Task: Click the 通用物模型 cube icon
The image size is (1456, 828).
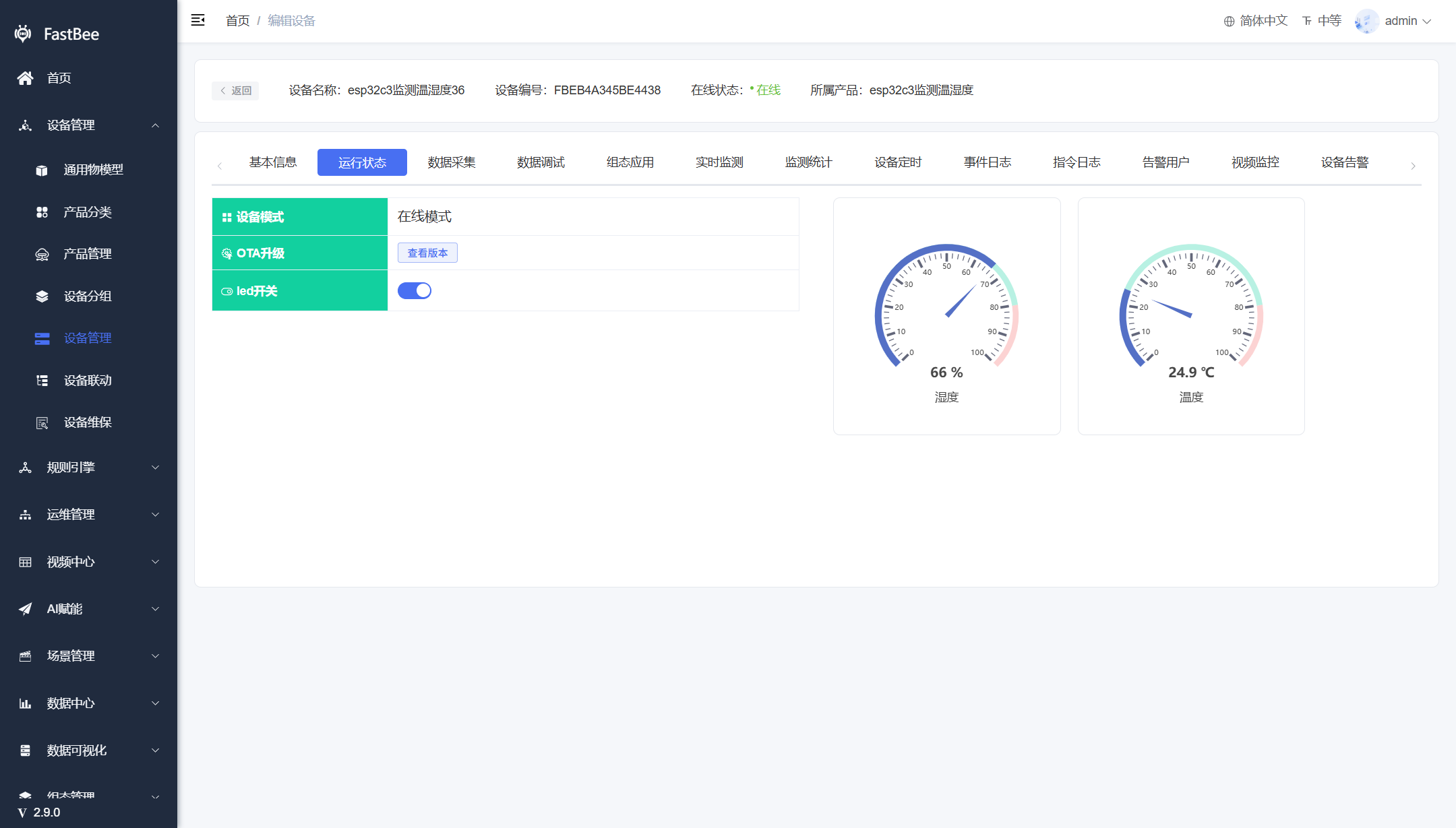Action: click(x=42, y=170)
